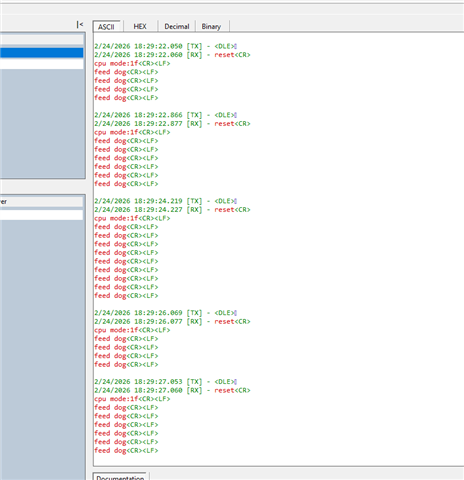Select timestamp 18:29:22.877 [RX] reset line
464x480 pixels.
[x=172, y=124]
